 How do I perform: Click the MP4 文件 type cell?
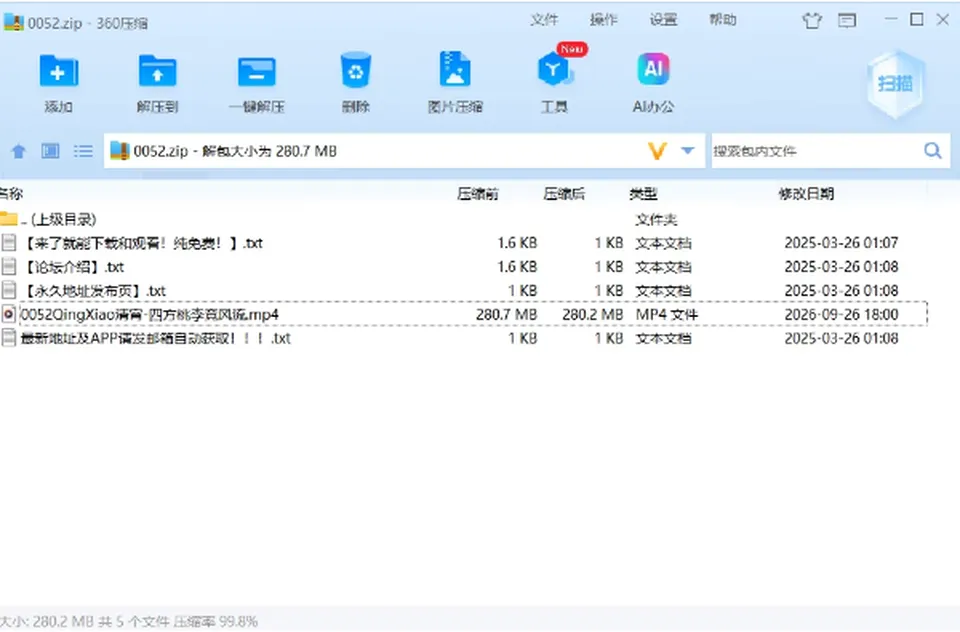pyautogui.click(x=667, y=315)
